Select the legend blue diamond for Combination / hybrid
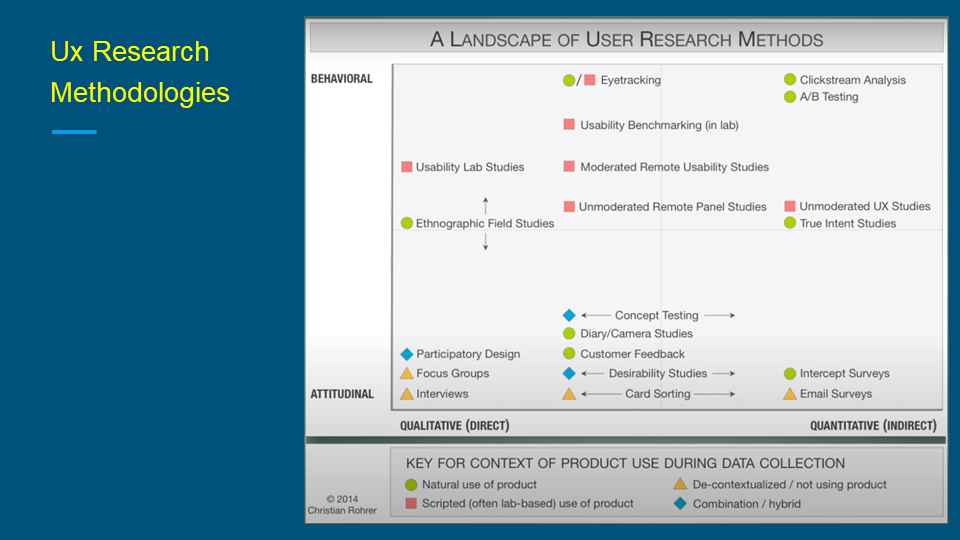 [x=680, y=503]
